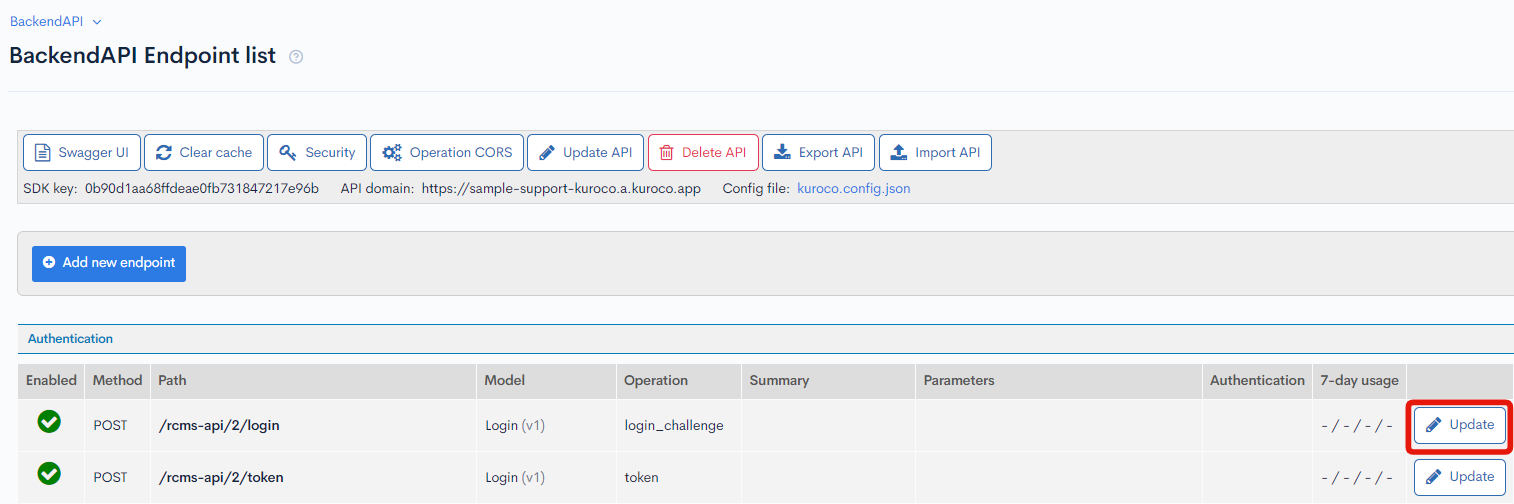Click red Delete API trash button
Image resolution: width=1514 pixels, height=504 pixels.
pyautogui.click(x=703, y=153)
